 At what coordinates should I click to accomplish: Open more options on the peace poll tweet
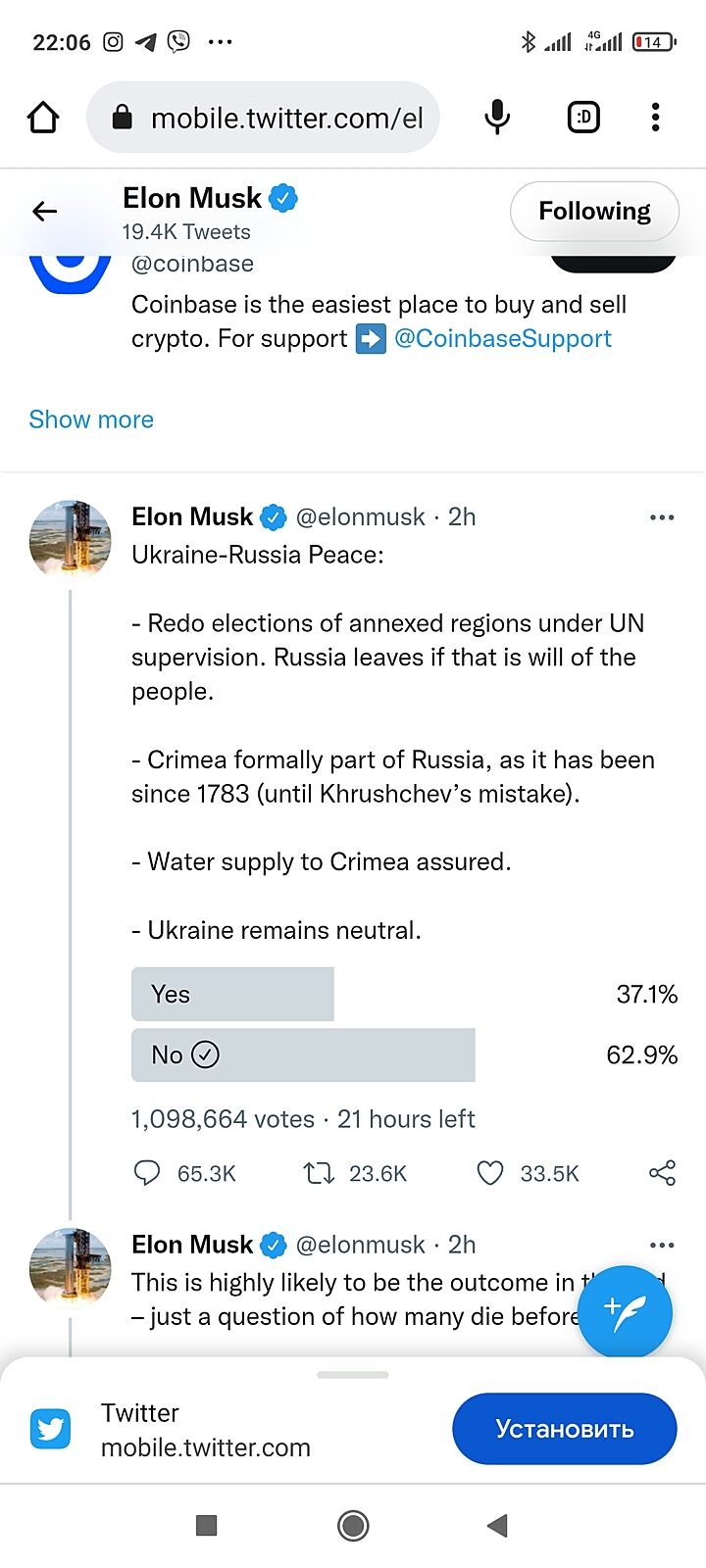coord(662,517)
